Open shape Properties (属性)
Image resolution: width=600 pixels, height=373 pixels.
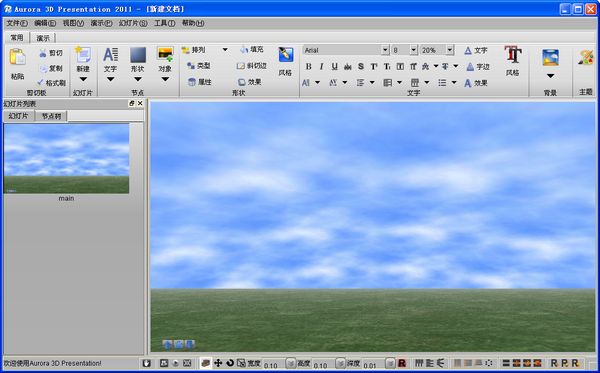tap(199, 82)
